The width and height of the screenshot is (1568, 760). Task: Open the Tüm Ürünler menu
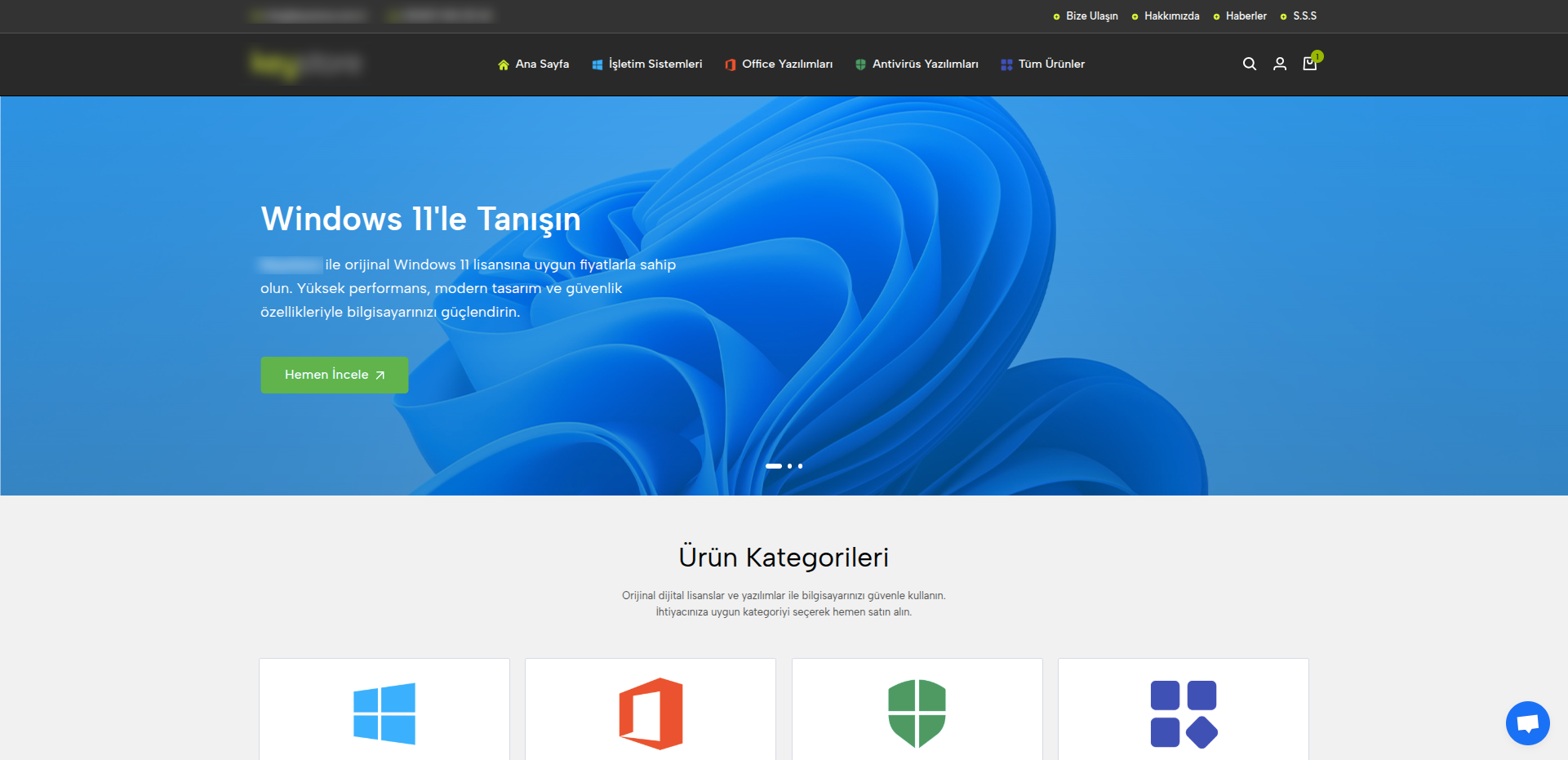tap(1043, 64)
